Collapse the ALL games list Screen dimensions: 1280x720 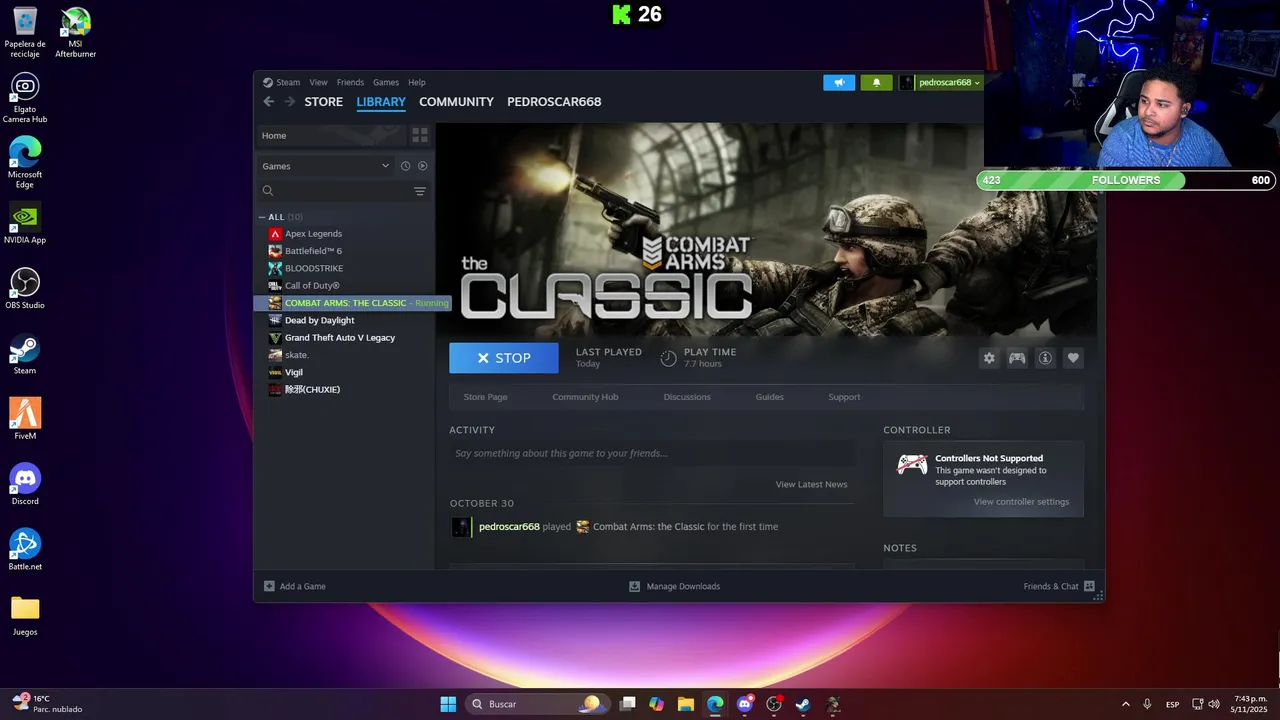tap(262, 217)
